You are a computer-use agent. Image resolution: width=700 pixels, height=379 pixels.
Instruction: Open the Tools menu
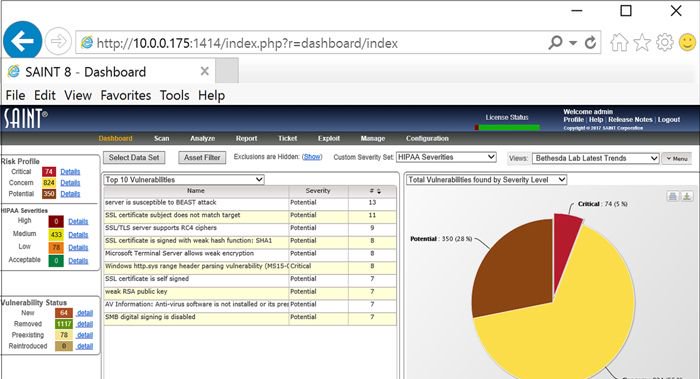[x=174, y=95]
